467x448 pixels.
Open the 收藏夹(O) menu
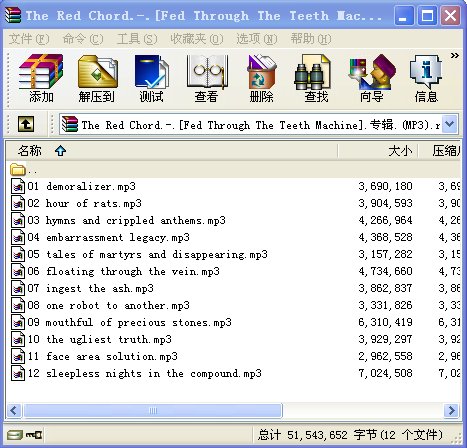point(197,39)
